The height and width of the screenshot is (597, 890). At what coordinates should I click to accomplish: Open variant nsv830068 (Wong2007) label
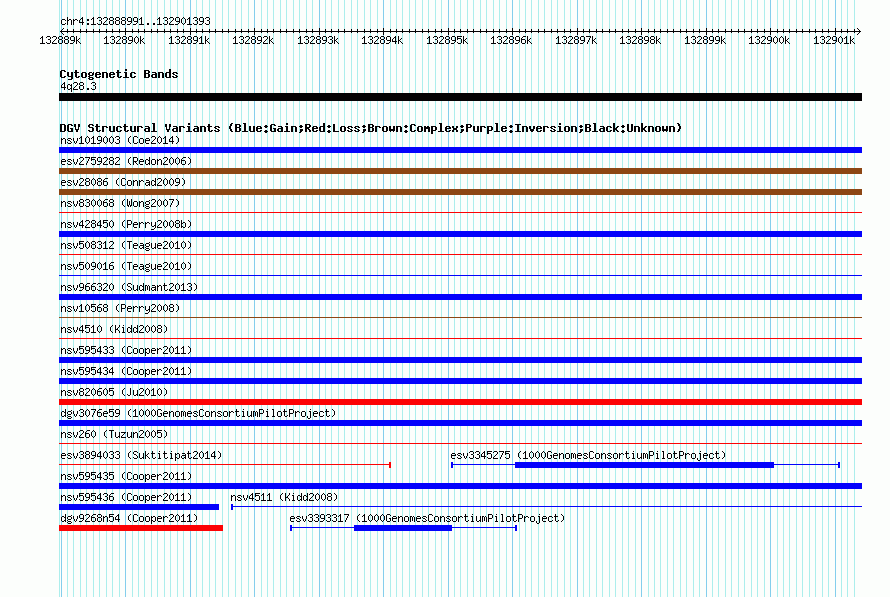click(120, 203)
